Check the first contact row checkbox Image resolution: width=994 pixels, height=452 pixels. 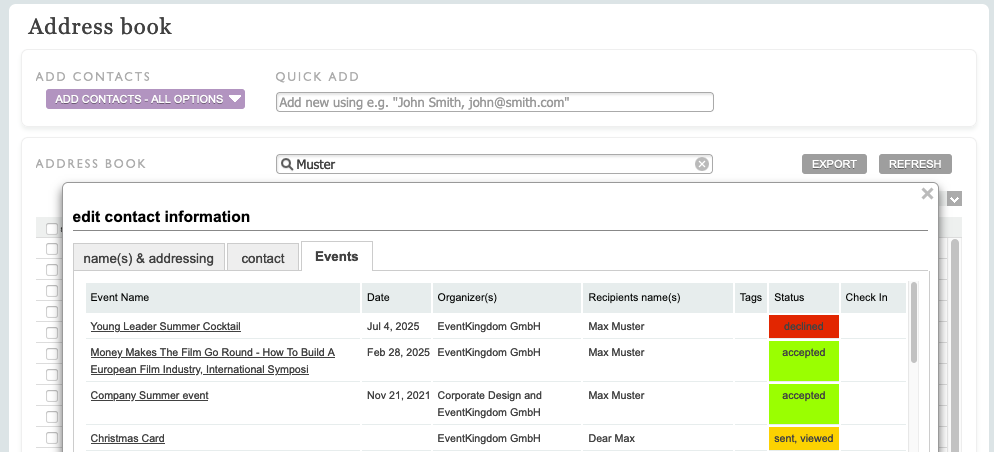coord(52,249)
